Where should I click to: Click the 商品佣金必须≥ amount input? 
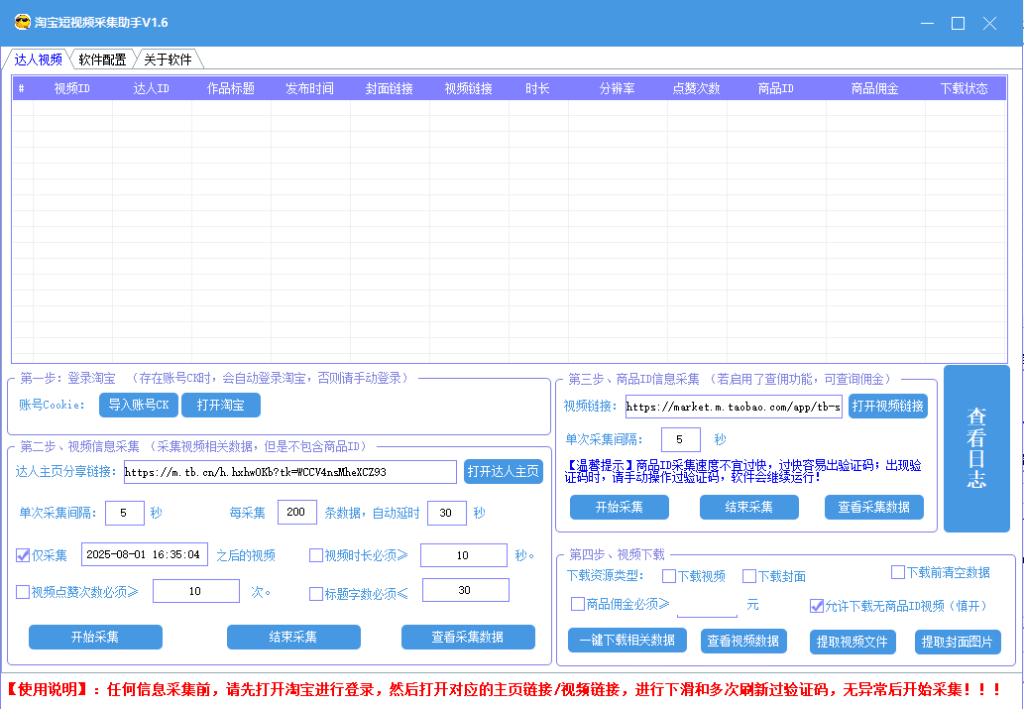(x=706, y=605)
